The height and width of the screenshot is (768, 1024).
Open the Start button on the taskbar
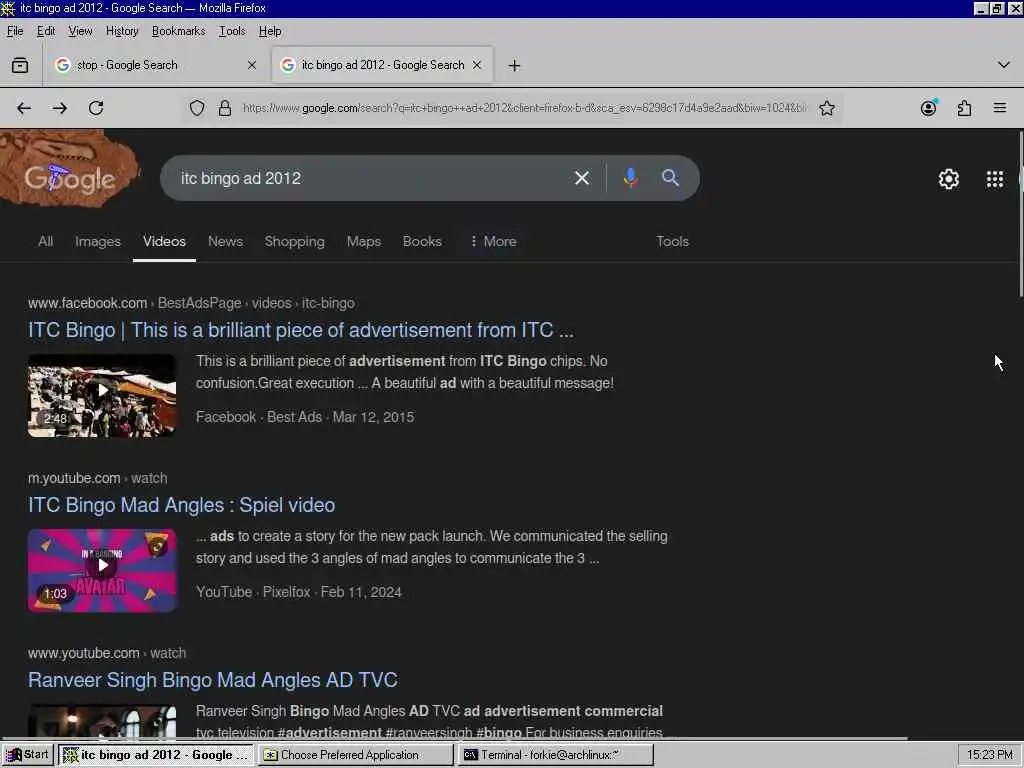[x=27, y=755]
